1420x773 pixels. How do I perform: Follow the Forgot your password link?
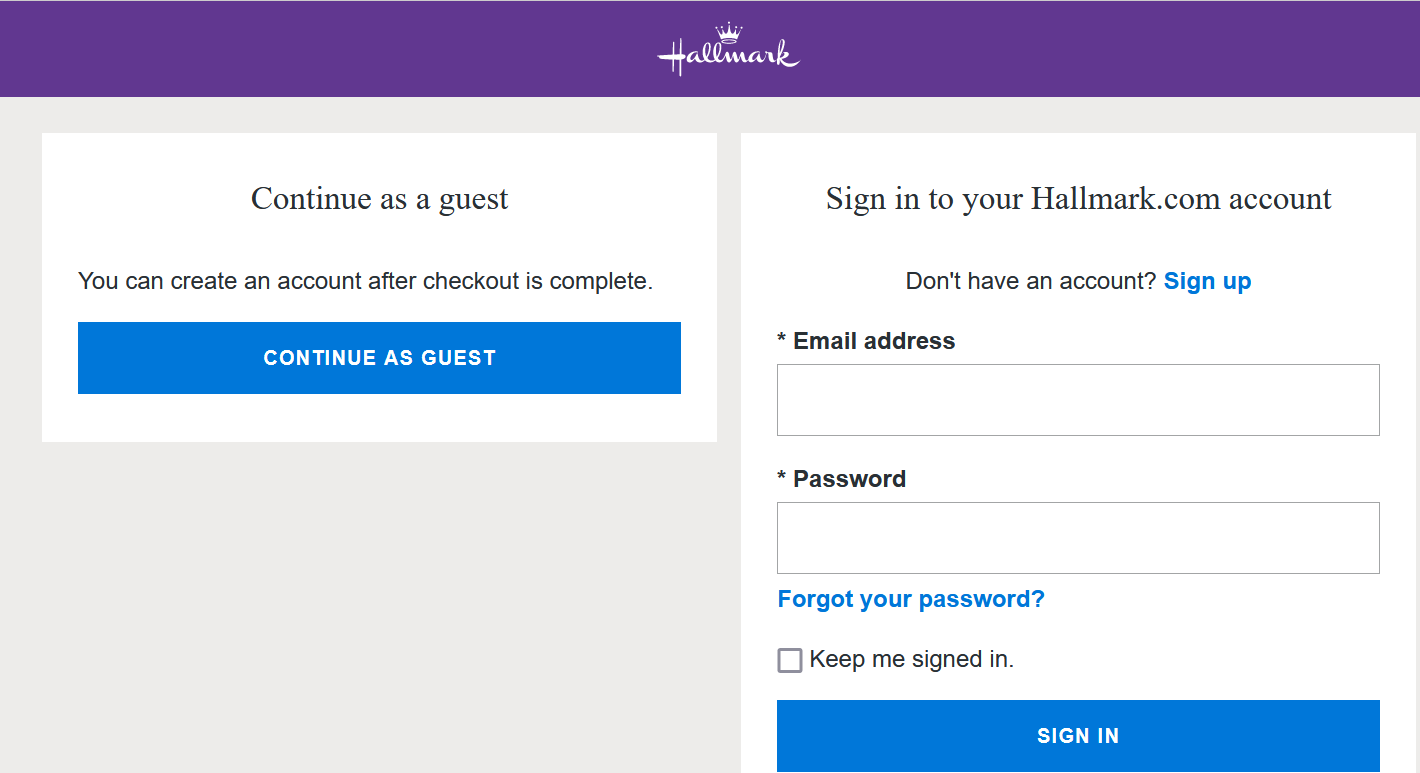coord(911,599)
